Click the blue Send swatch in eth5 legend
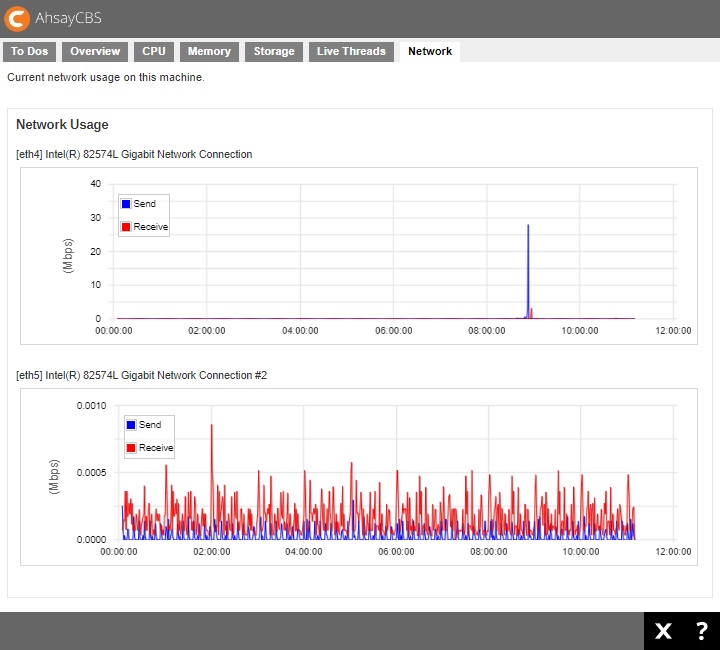Screen dimensions: 720x650 click(x=131, y=425)
